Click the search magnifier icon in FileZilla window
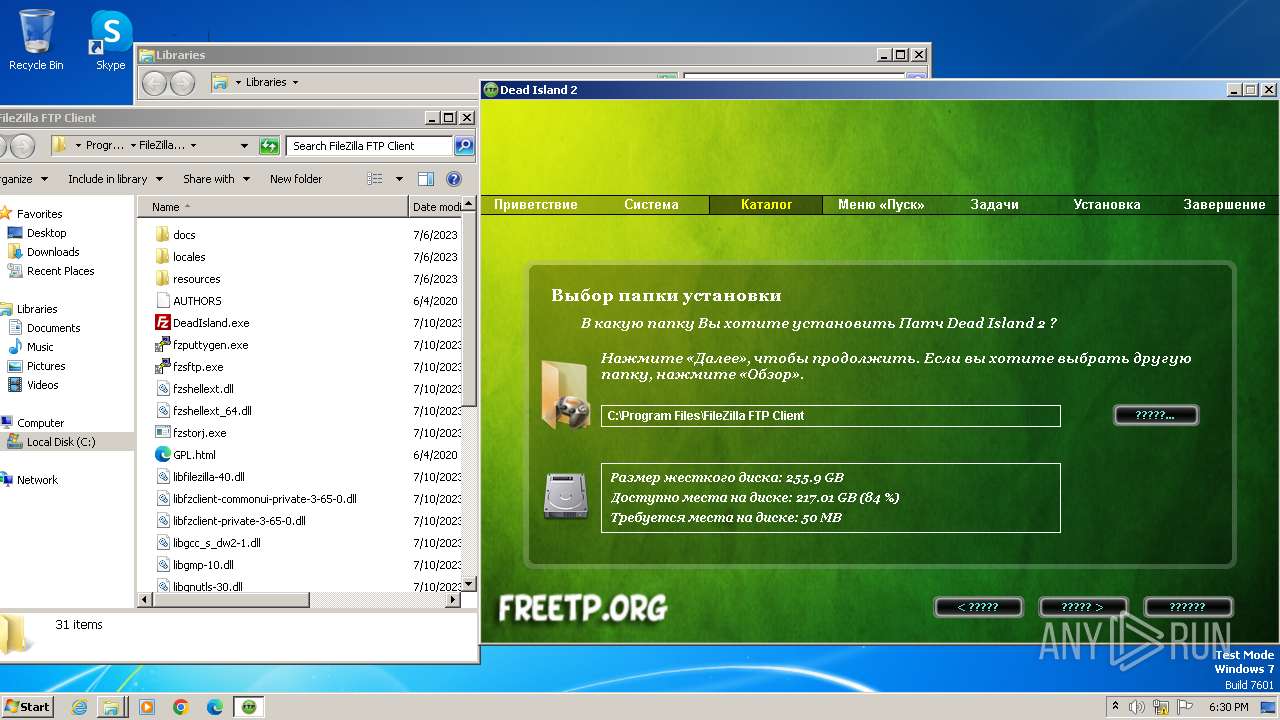The height and width of the screenshot is (720, 1280). point(464,146)
